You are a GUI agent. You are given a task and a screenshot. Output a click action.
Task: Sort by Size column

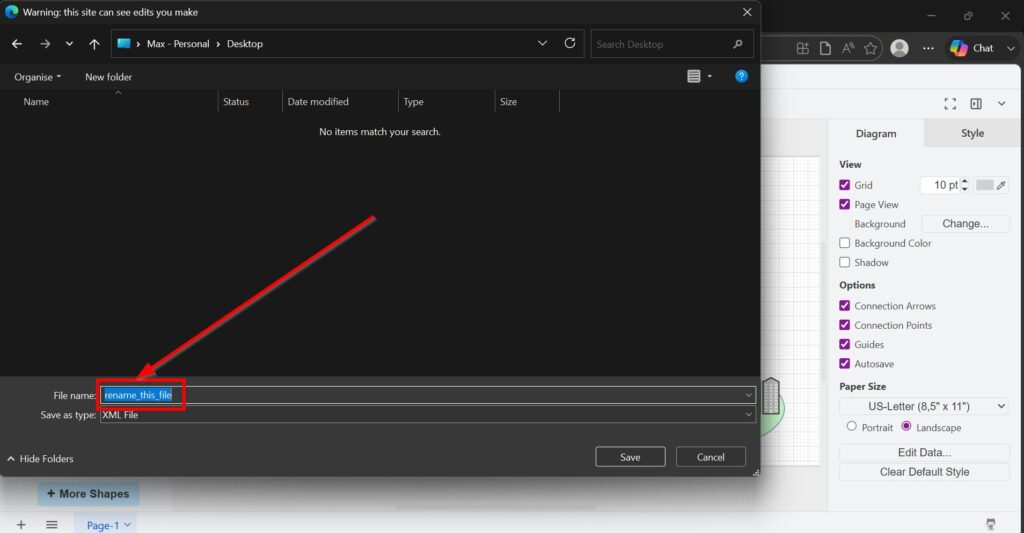click(x=508, y=101)
